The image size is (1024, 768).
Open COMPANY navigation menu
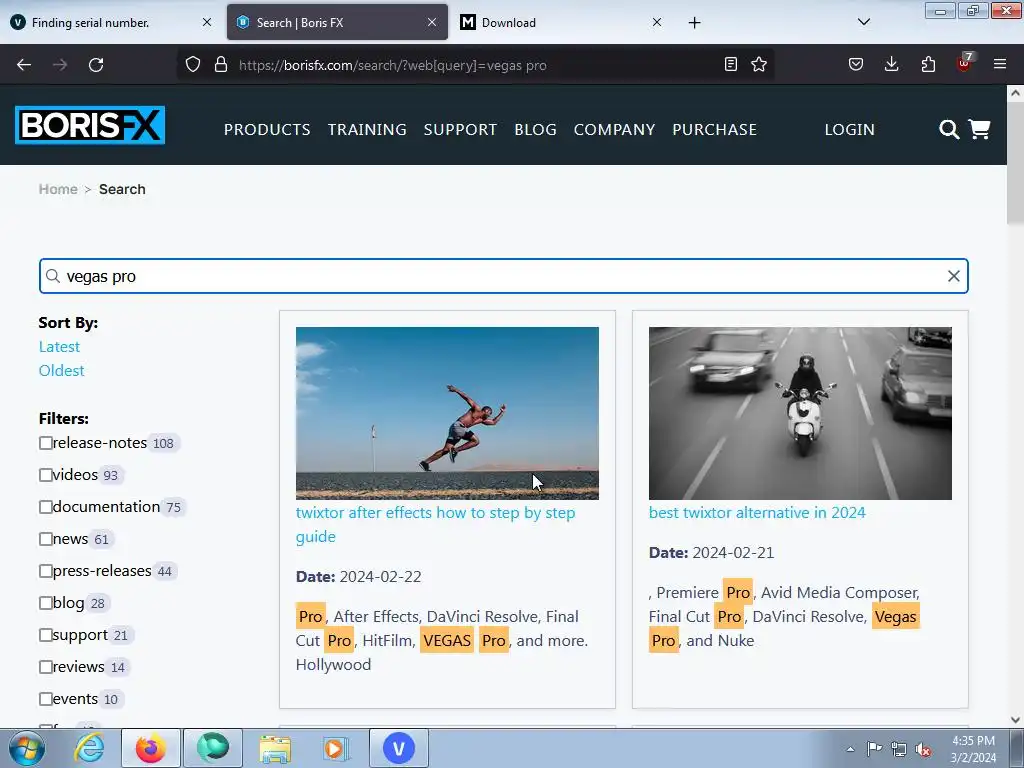[615, 129]
